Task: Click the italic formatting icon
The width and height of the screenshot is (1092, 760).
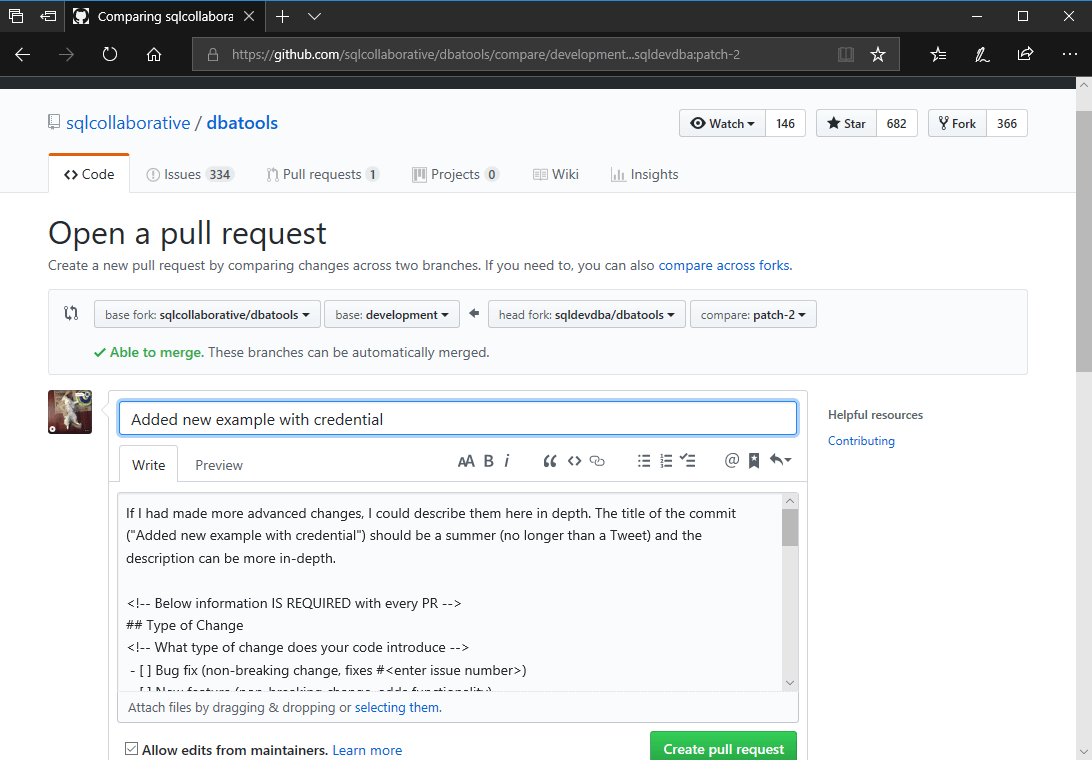Action: [507, 461]
